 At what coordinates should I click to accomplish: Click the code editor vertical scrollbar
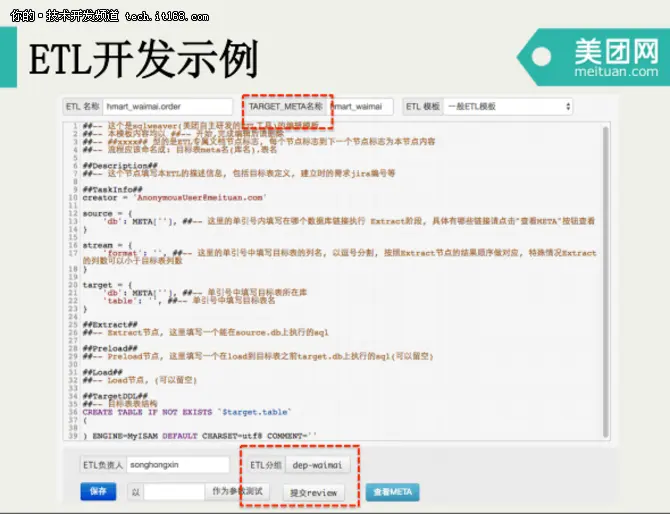(x=605, y=282)
